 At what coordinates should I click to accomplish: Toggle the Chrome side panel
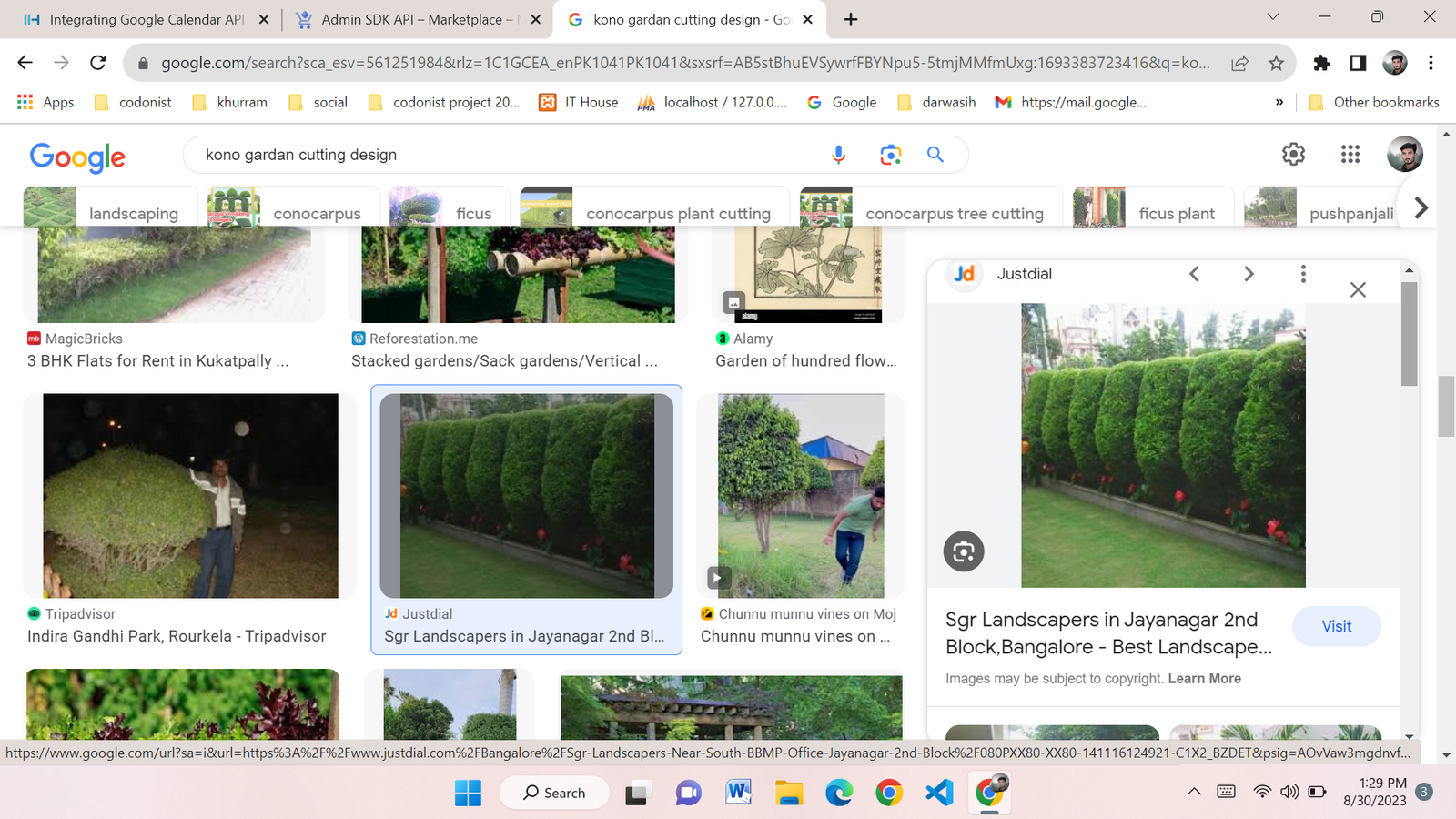[x=1358, y=63]
